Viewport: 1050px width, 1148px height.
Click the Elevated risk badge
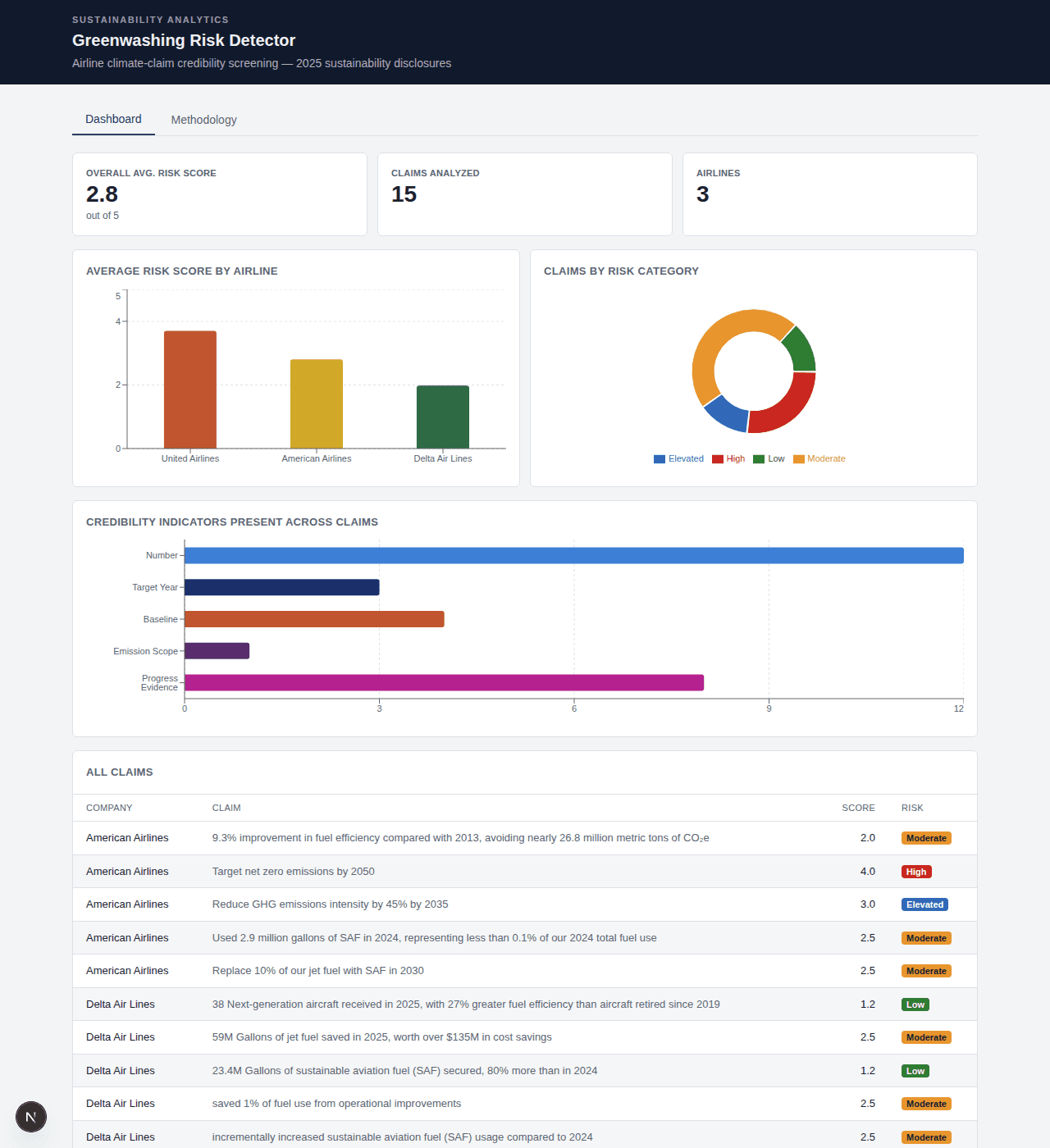924,904
